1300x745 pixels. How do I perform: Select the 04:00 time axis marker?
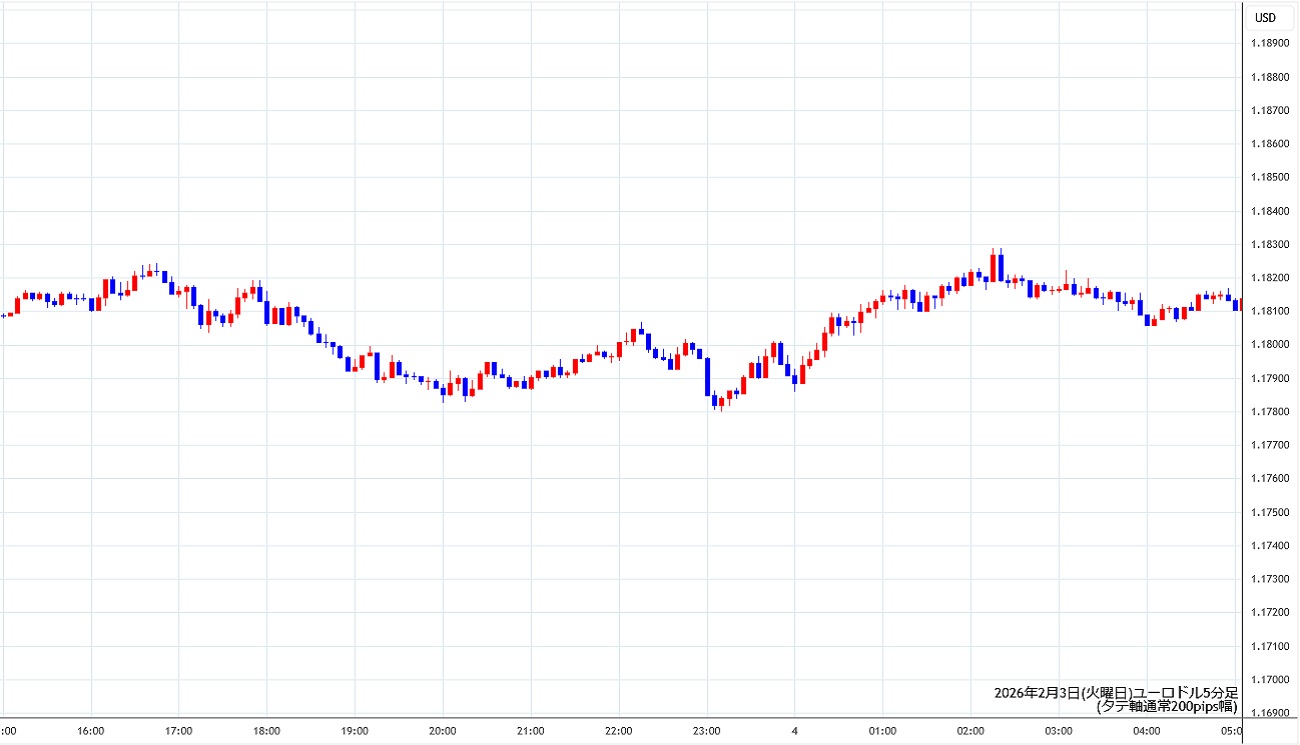[1147, 731]
